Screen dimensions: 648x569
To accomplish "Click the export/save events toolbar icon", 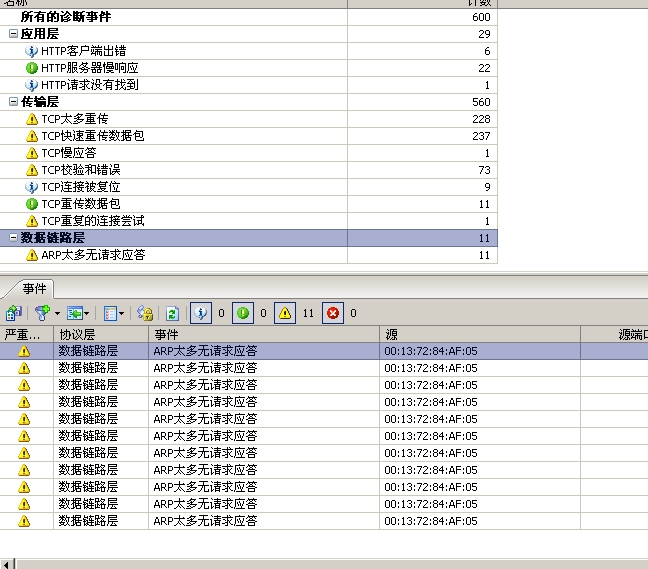I will pos(14,313).
